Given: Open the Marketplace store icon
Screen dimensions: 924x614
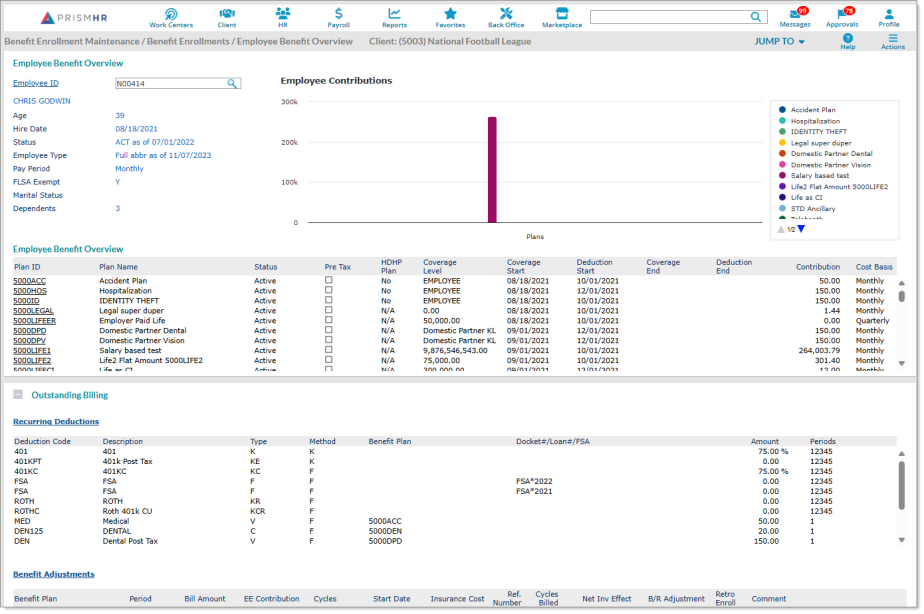Looking at the screenshot, I should tap(562, 14).
